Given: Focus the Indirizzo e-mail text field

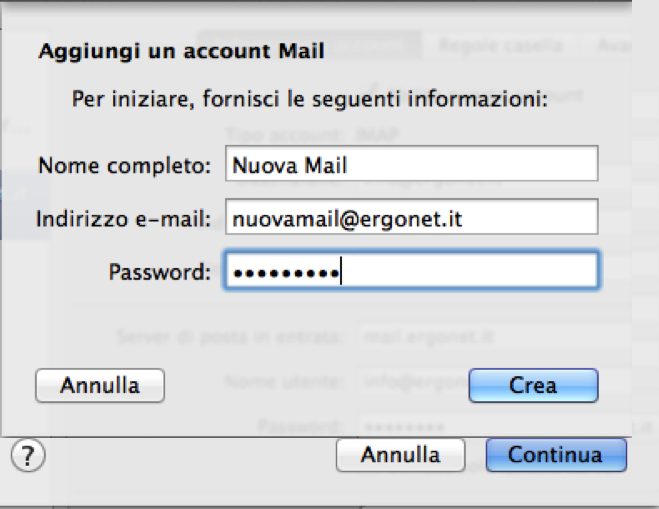Looking at the screenshot, I should (411, 217).
